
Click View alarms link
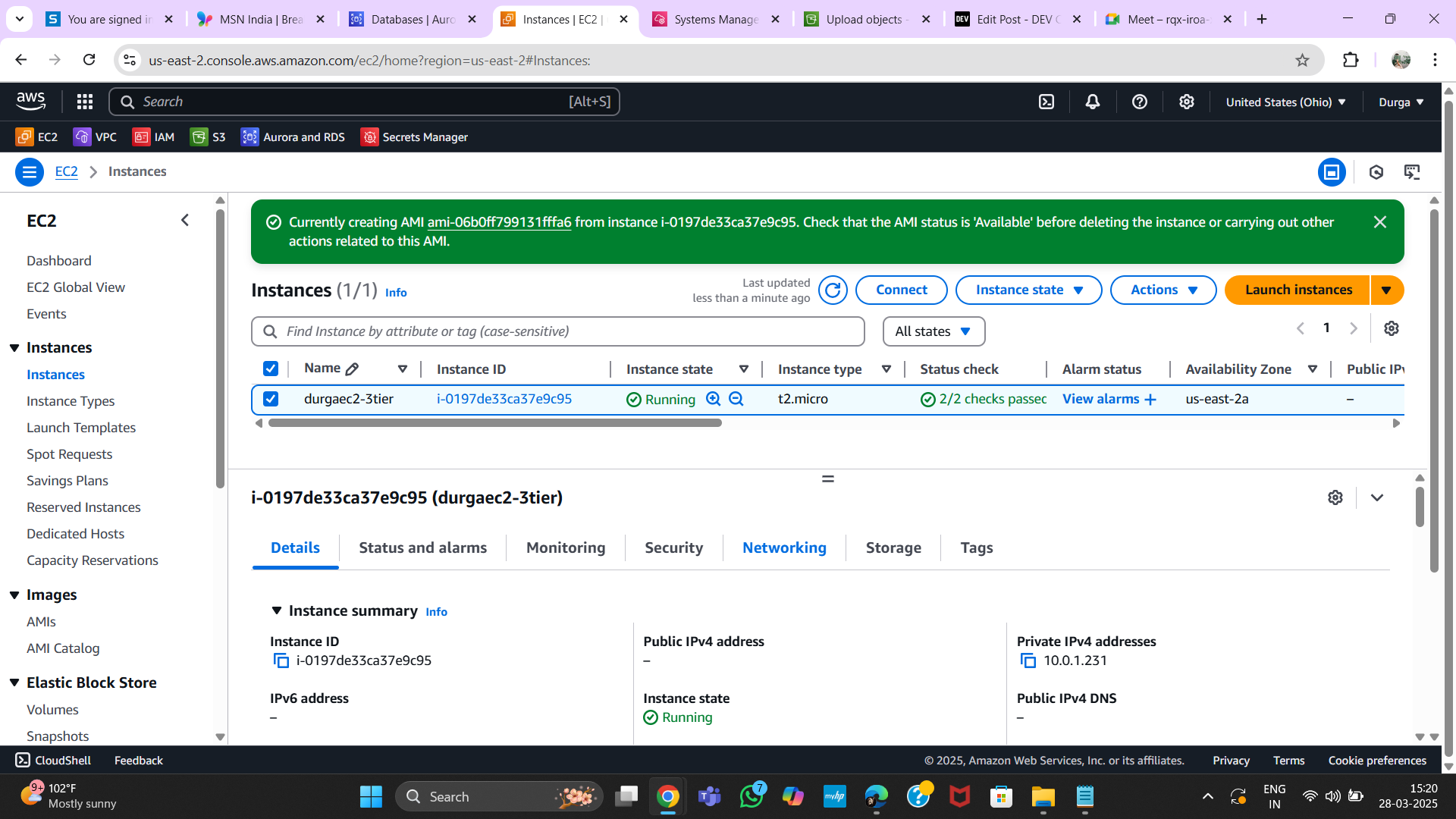point(1109,399)
